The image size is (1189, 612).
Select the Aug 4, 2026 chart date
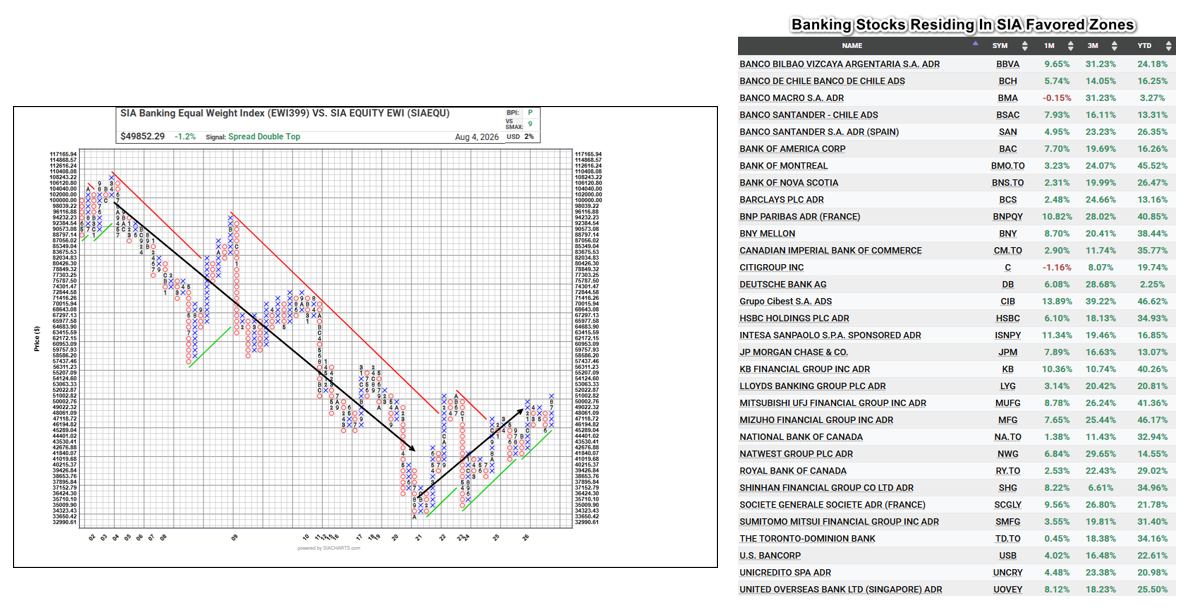tap(477, 137)
